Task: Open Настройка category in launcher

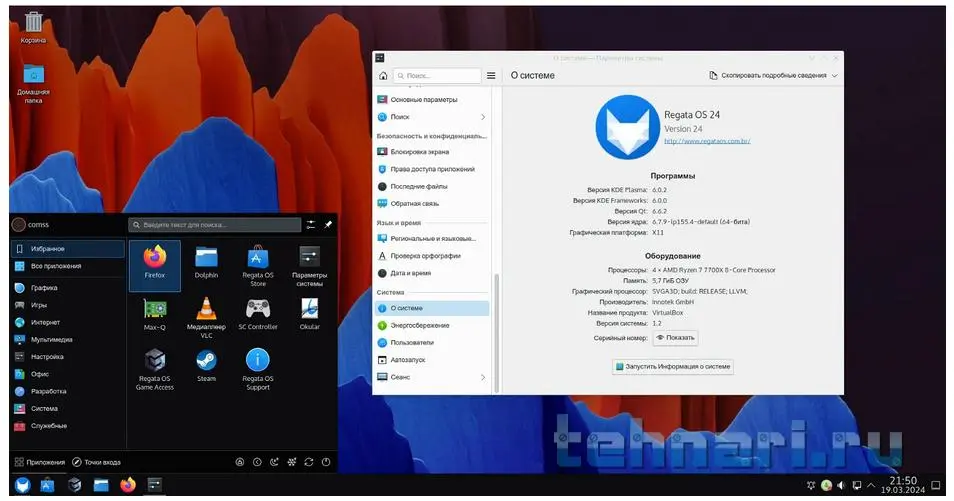Action: click(x=68, y=357)
